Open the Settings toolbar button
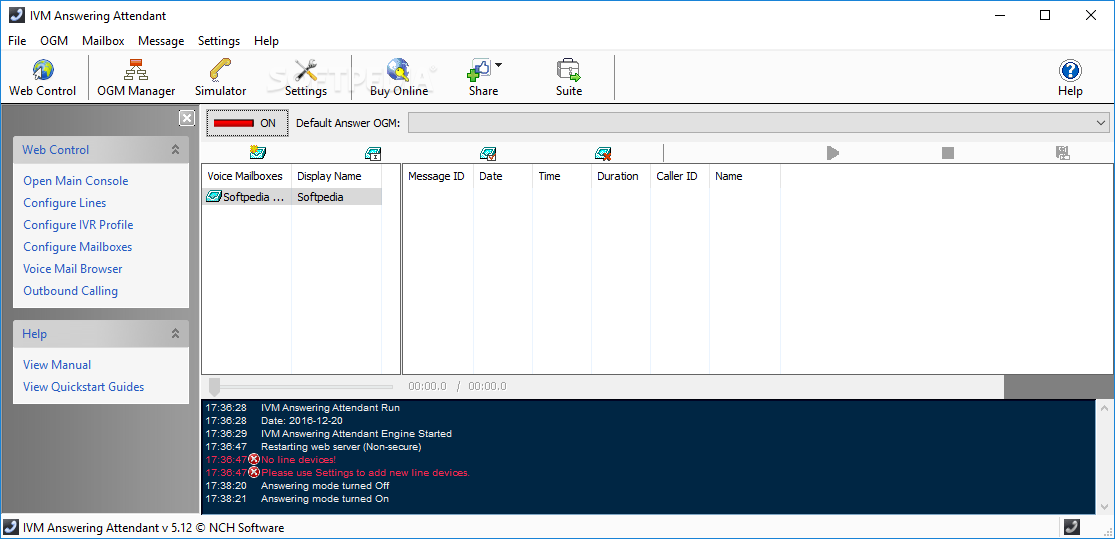This screenshot has height=539, width=1115. pos(306,78)
